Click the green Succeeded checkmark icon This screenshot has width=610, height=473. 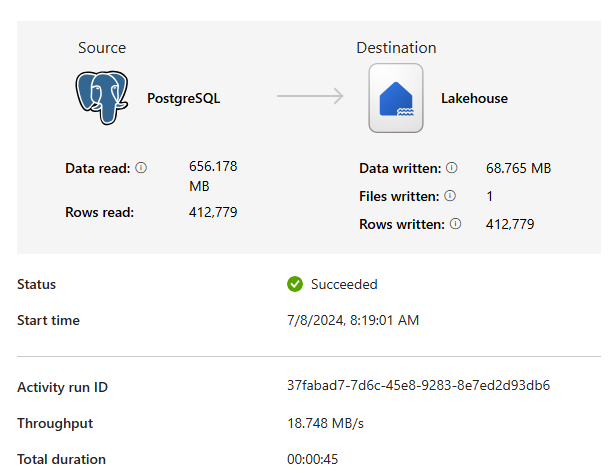[x=295, y=284]
